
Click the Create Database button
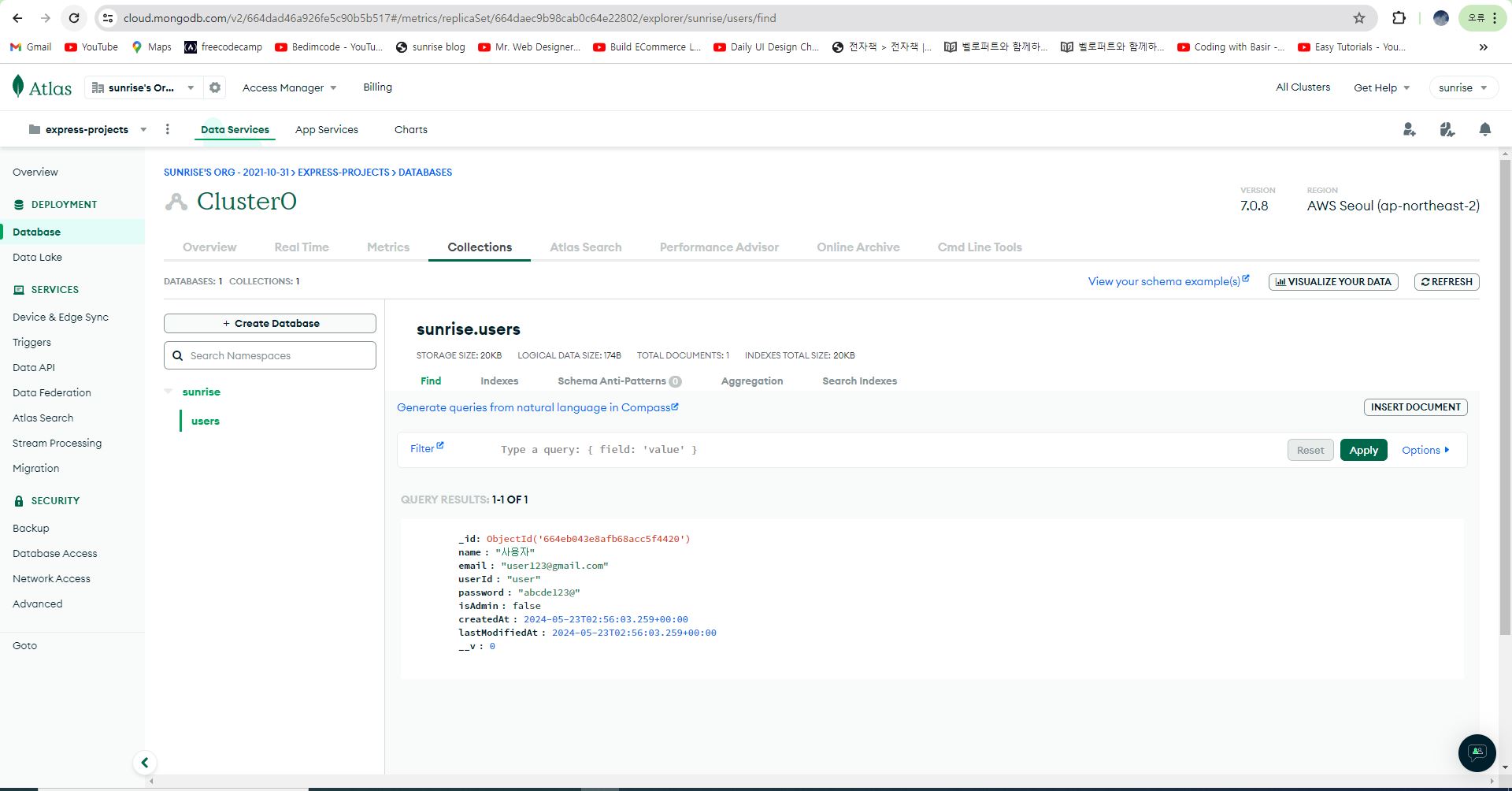[x=270, y=323]
